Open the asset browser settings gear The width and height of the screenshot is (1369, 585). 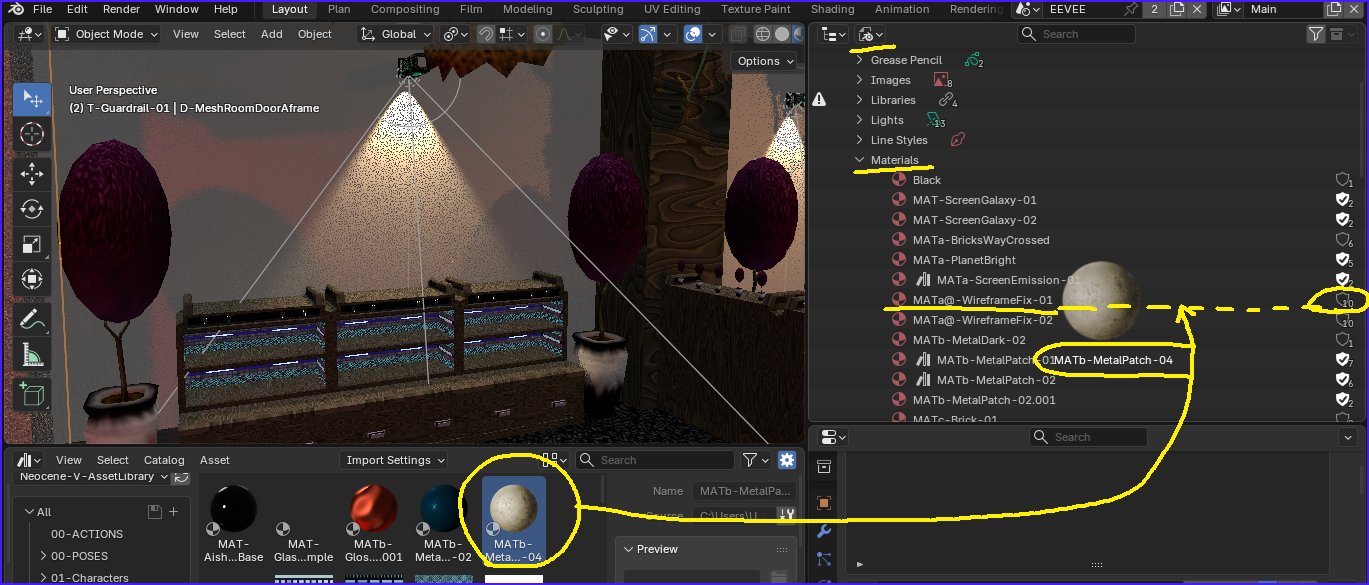[787, 460]
